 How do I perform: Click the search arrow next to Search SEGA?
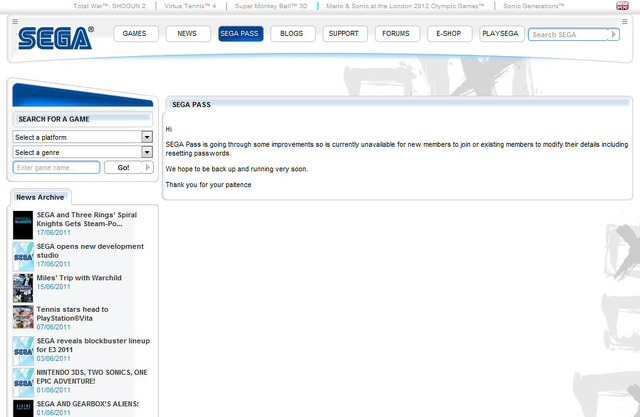(x=613, y=34)
